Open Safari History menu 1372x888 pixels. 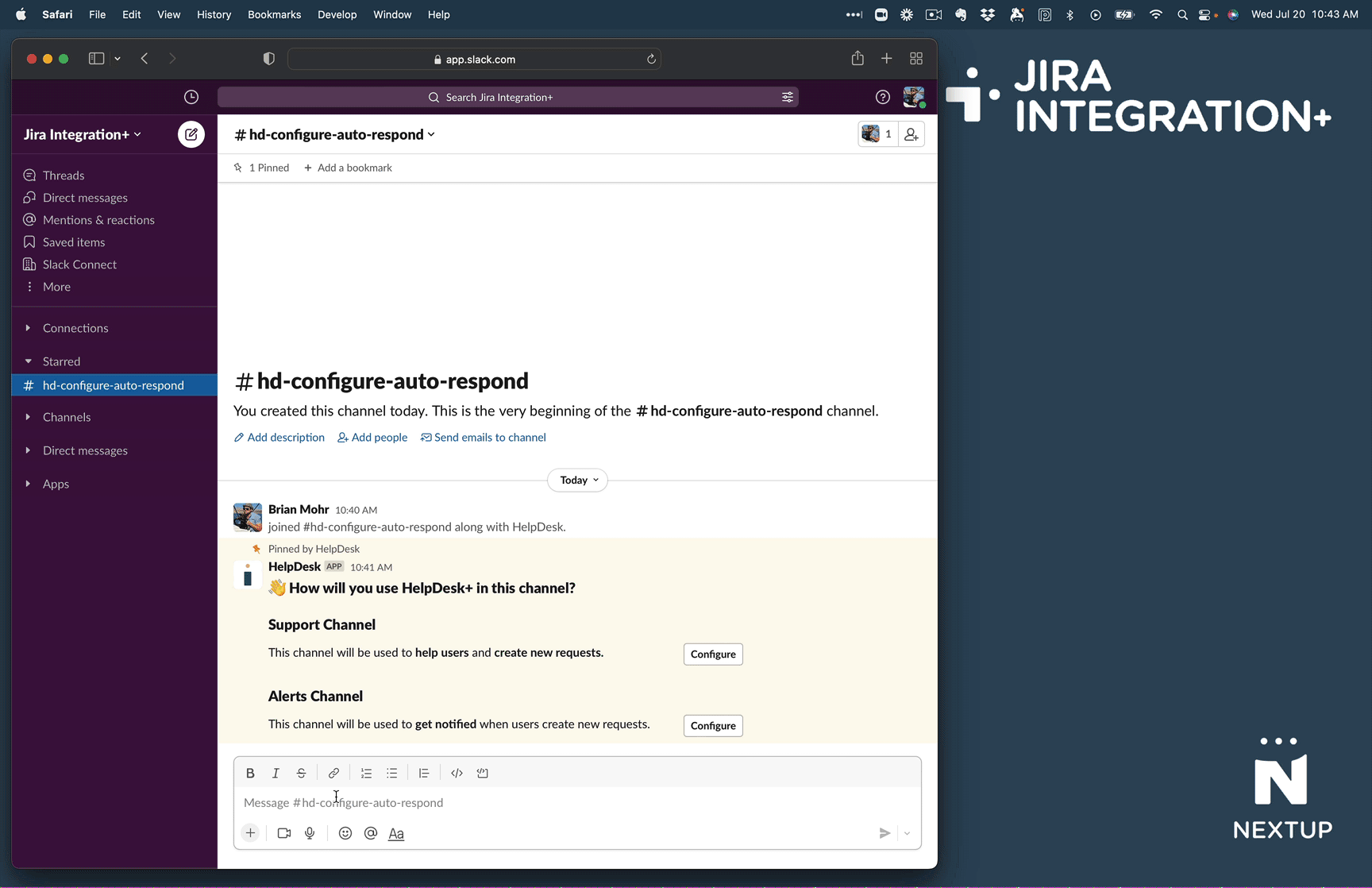click(214, 14)
